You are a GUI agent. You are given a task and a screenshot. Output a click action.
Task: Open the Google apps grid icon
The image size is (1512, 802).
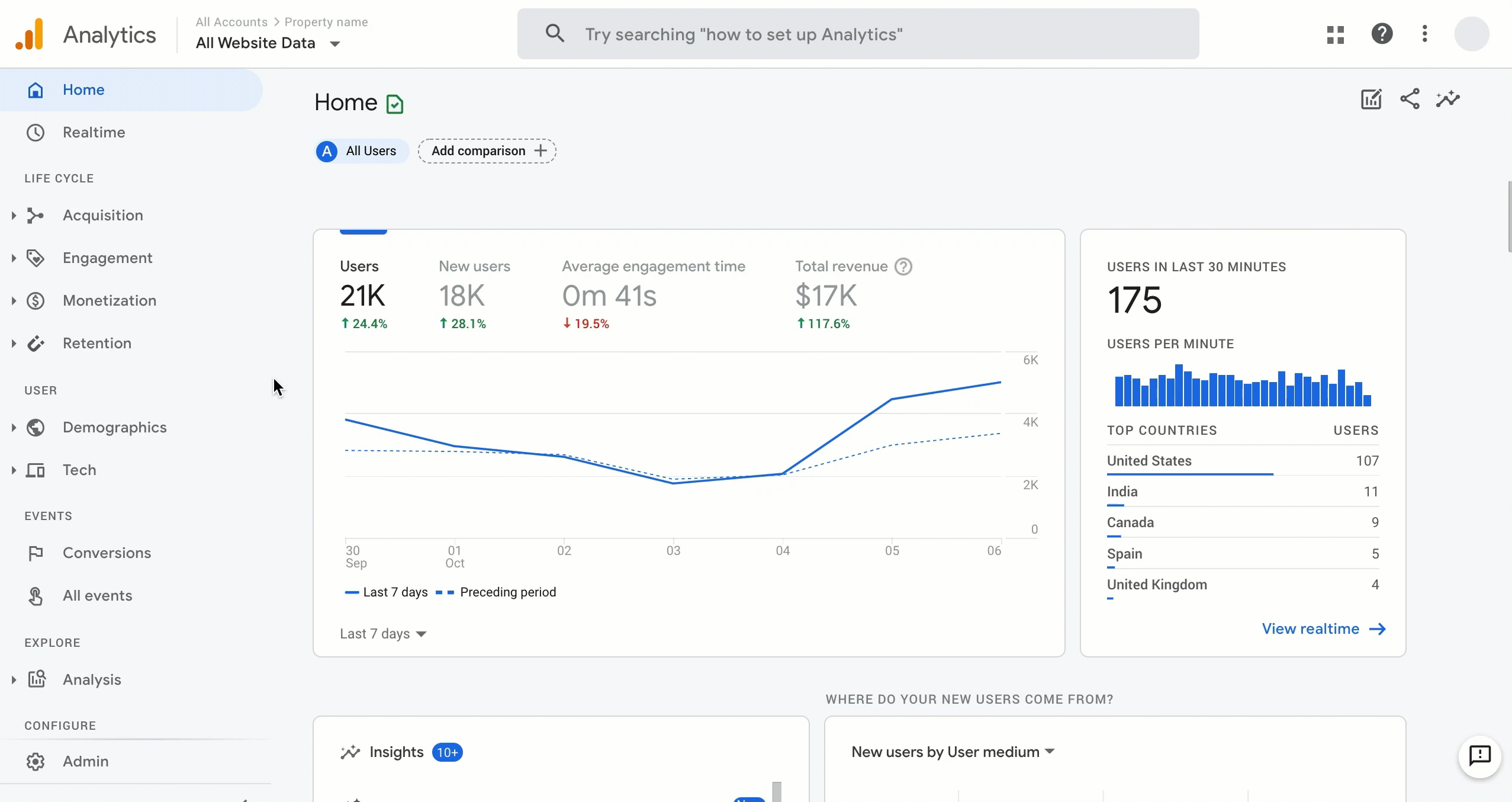(1335, 34)
